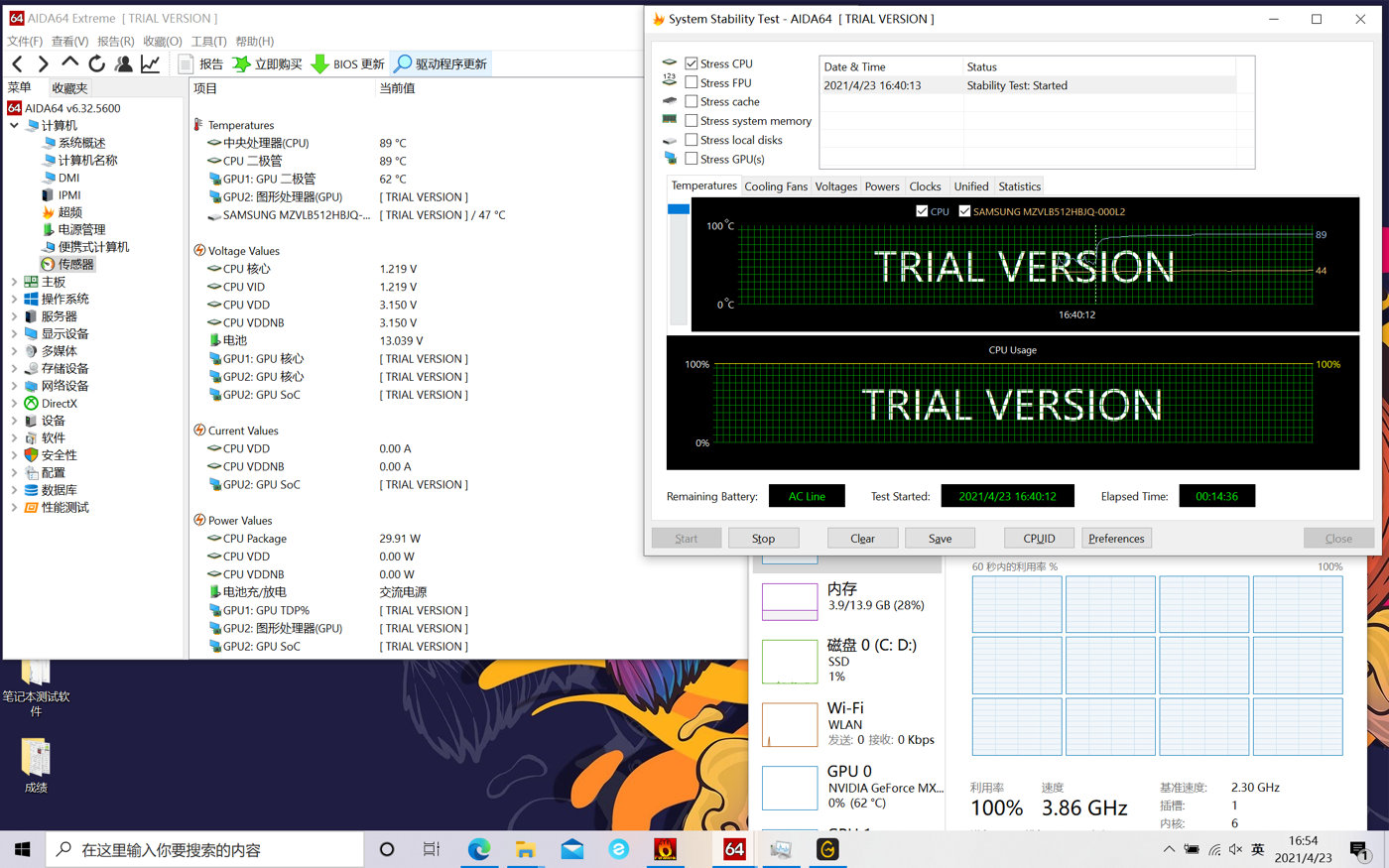The image size is (1389, 868).
Task: Select 计算机名称 in the tree
Action: point(87,161)
